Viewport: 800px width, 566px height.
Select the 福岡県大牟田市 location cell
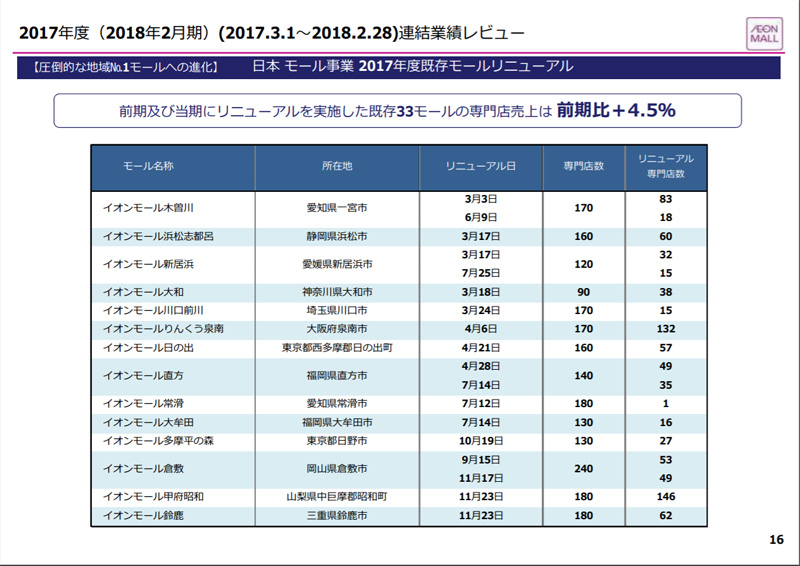point(337,422)
